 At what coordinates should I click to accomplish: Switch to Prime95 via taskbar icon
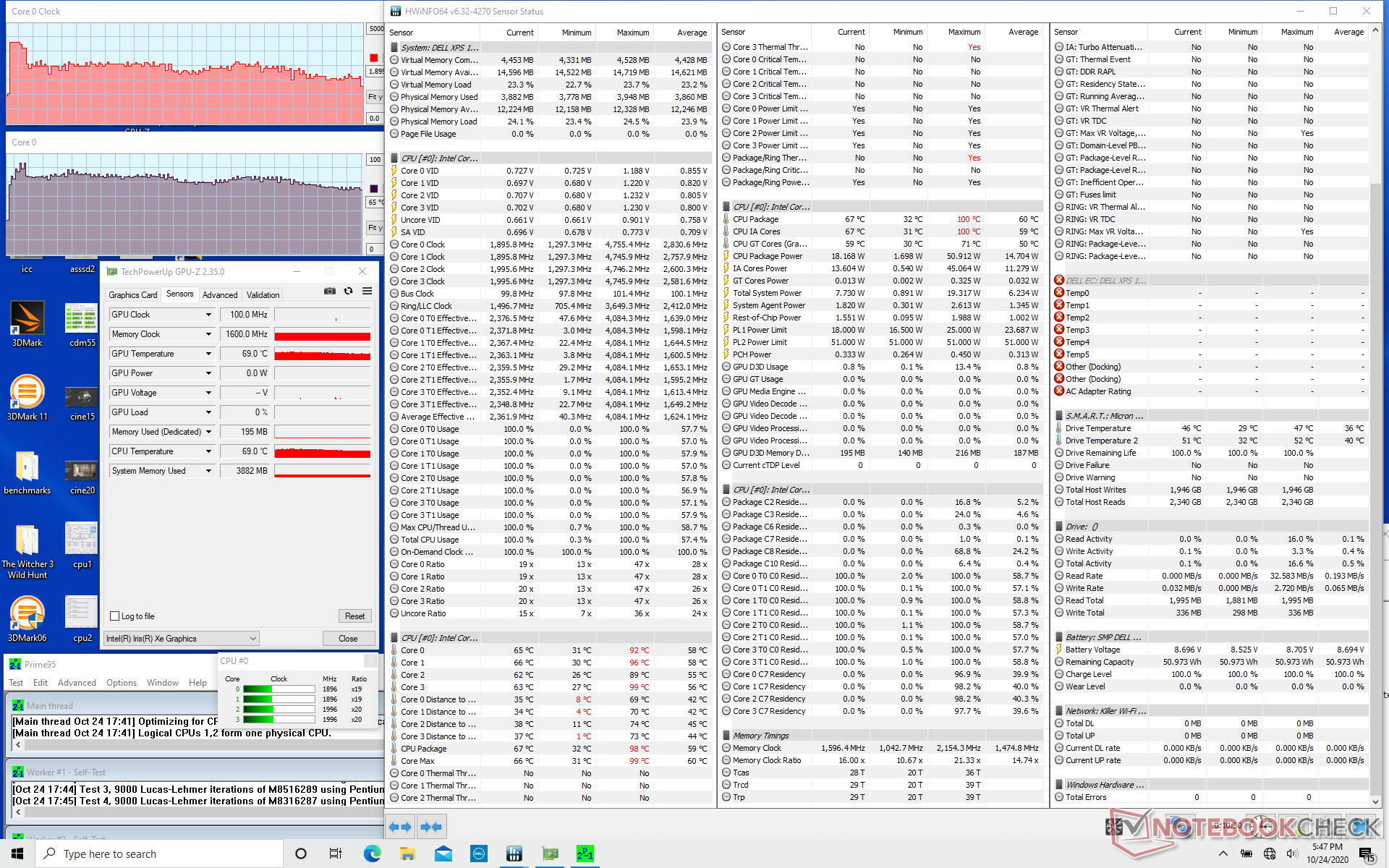pyautogui.click(x=585, y=854)
